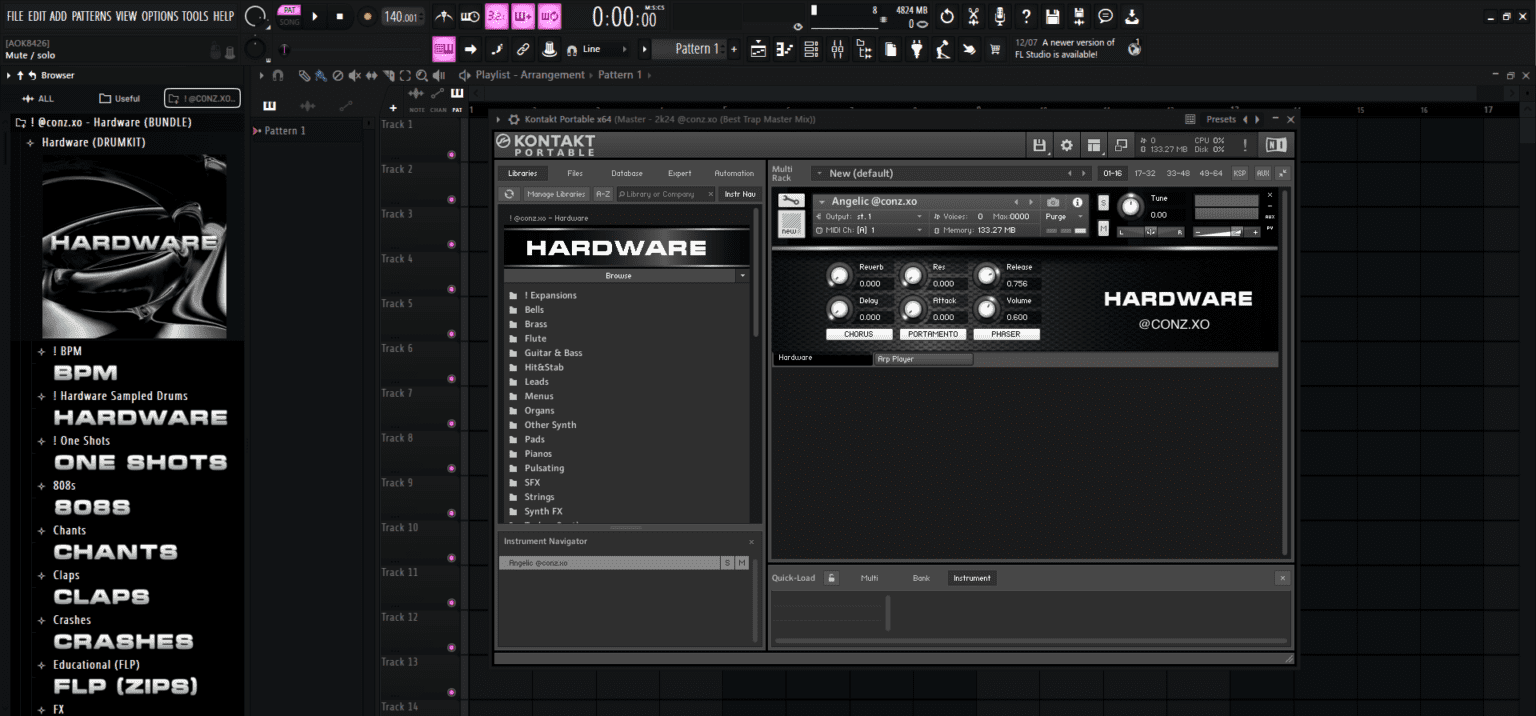Toggle the PHASER effect on Hardware
Viewport: 1536px width, 716px height.
click(1006, 334)
